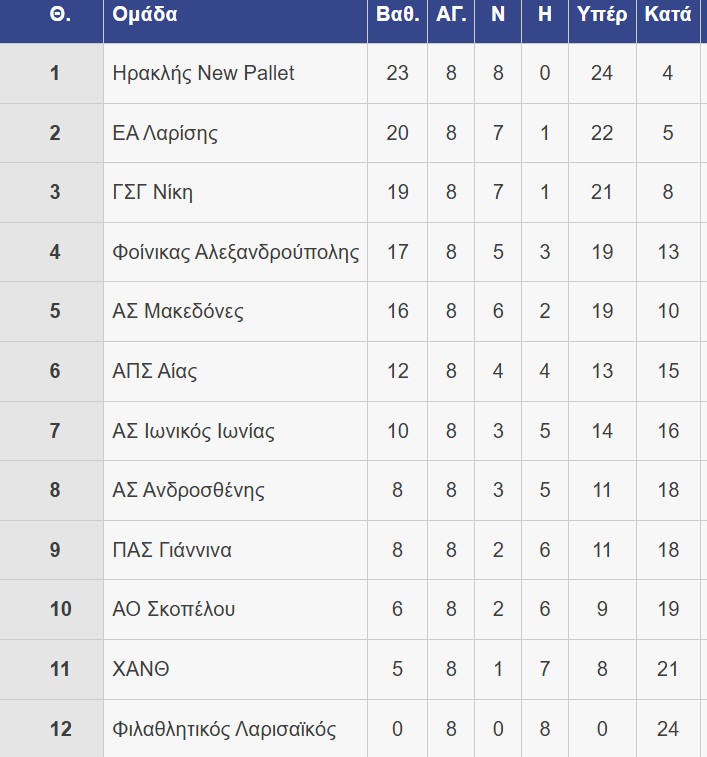Click the Κατά column header

(668, 15)
